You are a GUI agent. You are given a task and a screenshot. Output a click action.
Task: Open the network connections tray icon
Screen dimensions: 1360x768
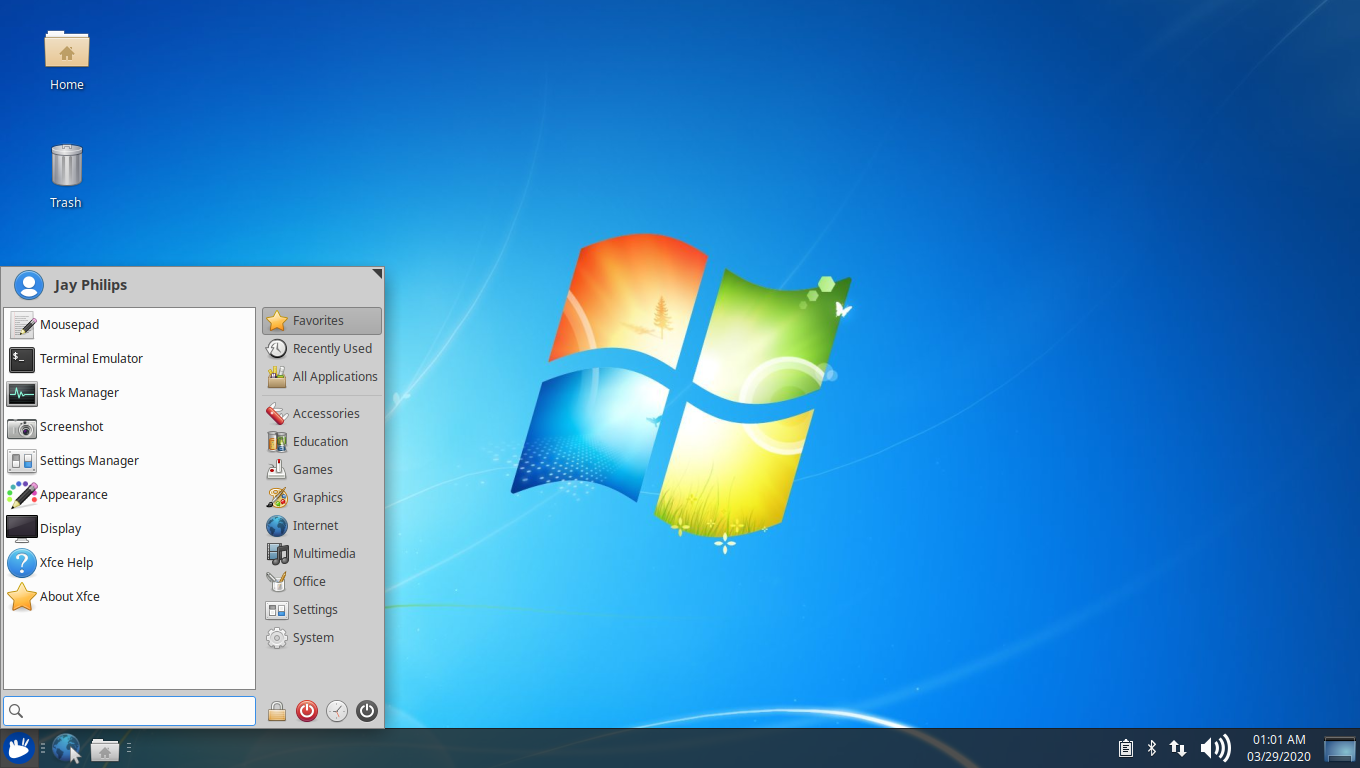point(1178,748)
